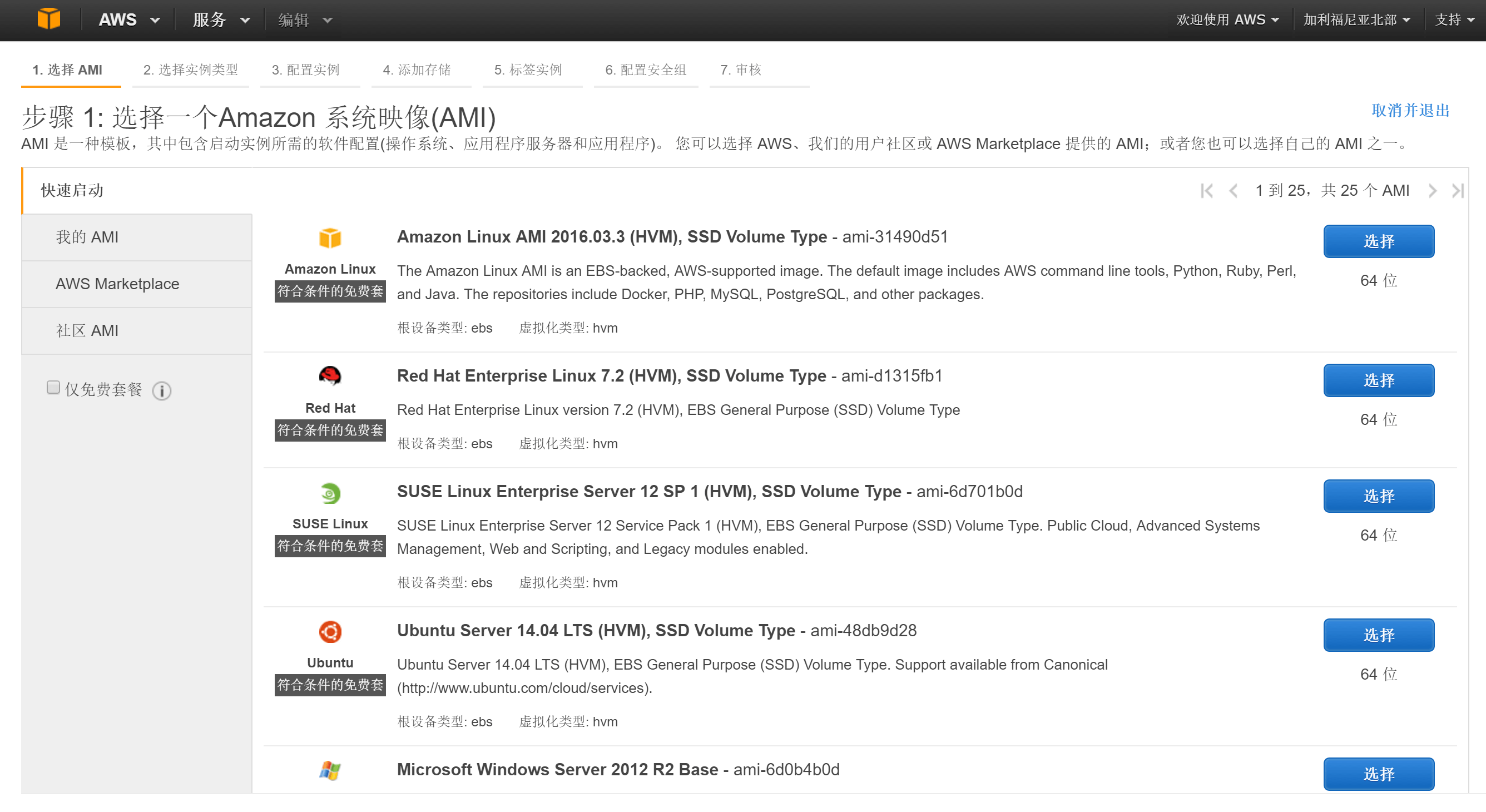The image size is (1486, 812).
Task: Go to the previous AMI page
Action: pyautogui.click(x=1233, y=191)
